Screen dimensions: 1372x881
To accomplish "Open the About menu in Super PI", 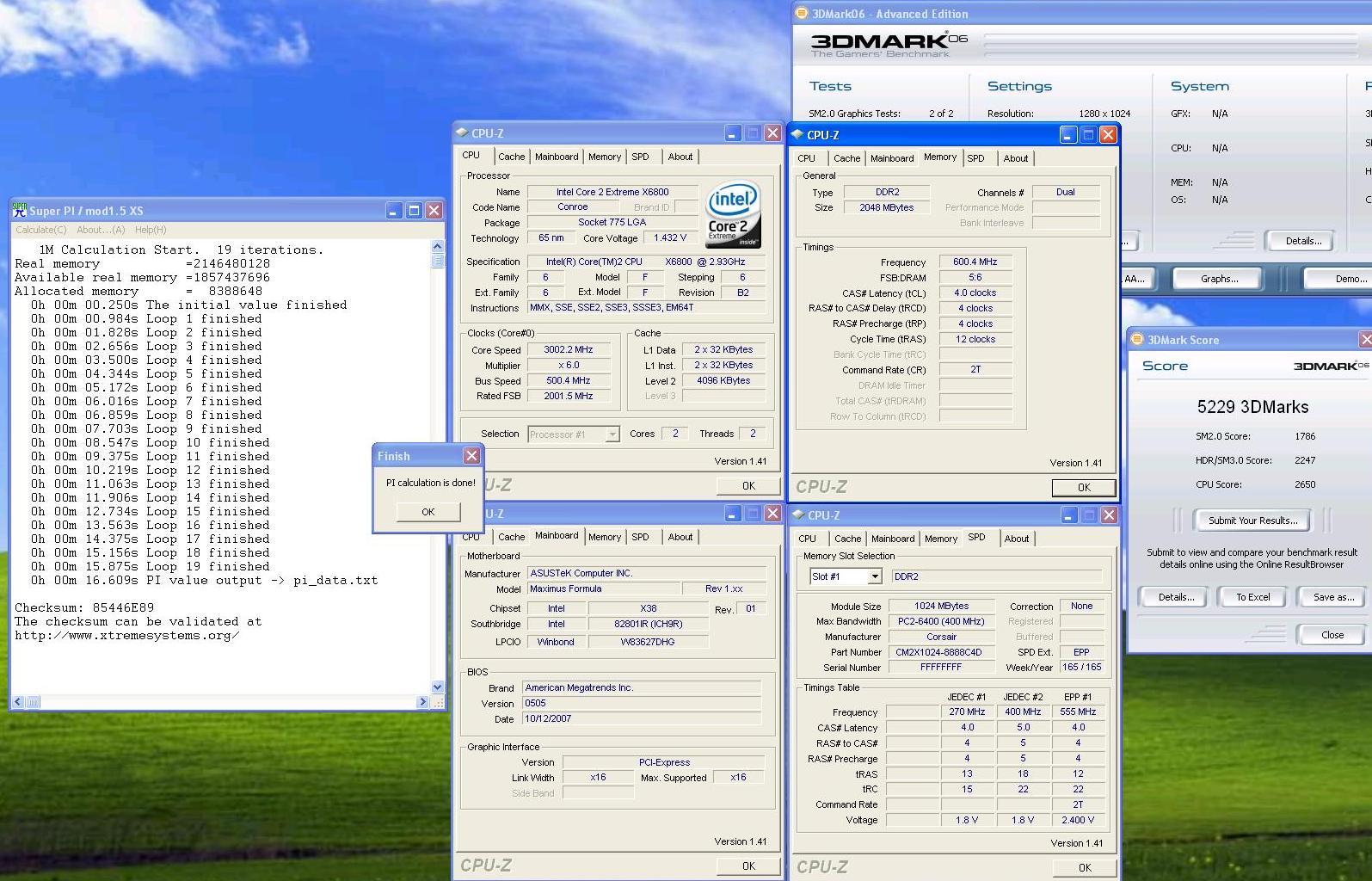I will [101, 230].
